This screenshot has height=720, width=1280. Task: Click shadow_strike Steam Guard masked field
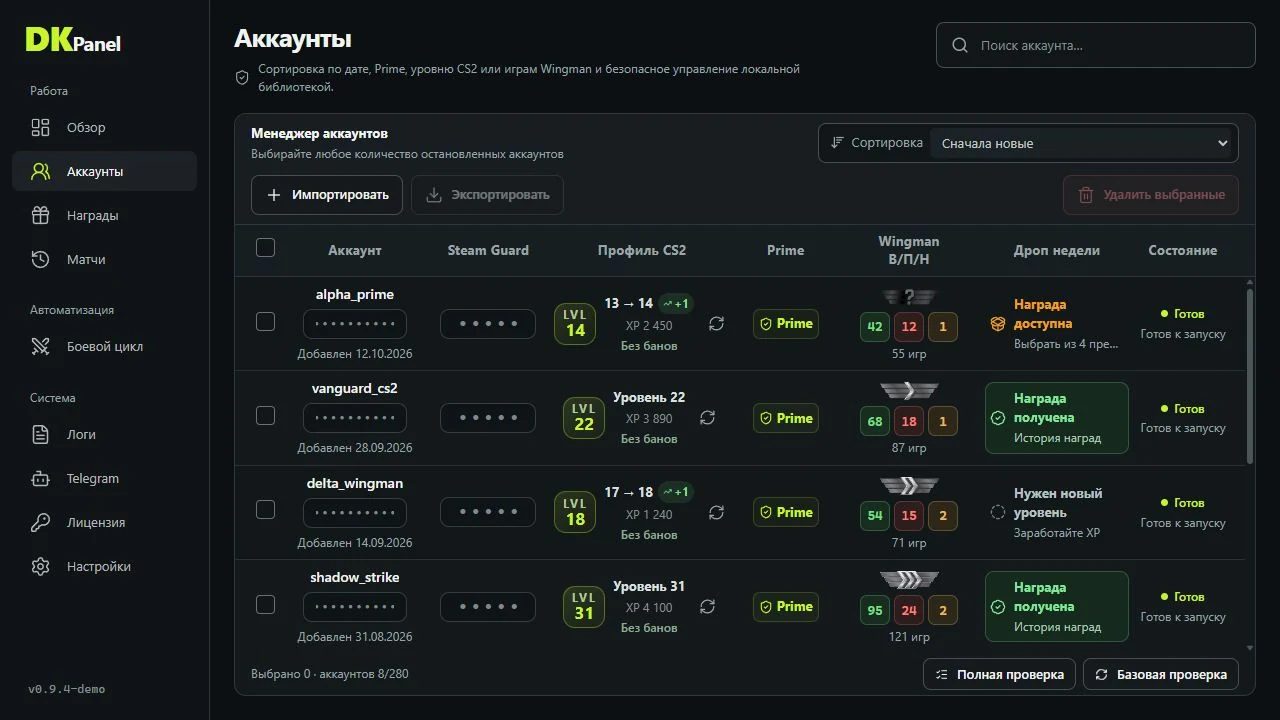click(488, 606)
